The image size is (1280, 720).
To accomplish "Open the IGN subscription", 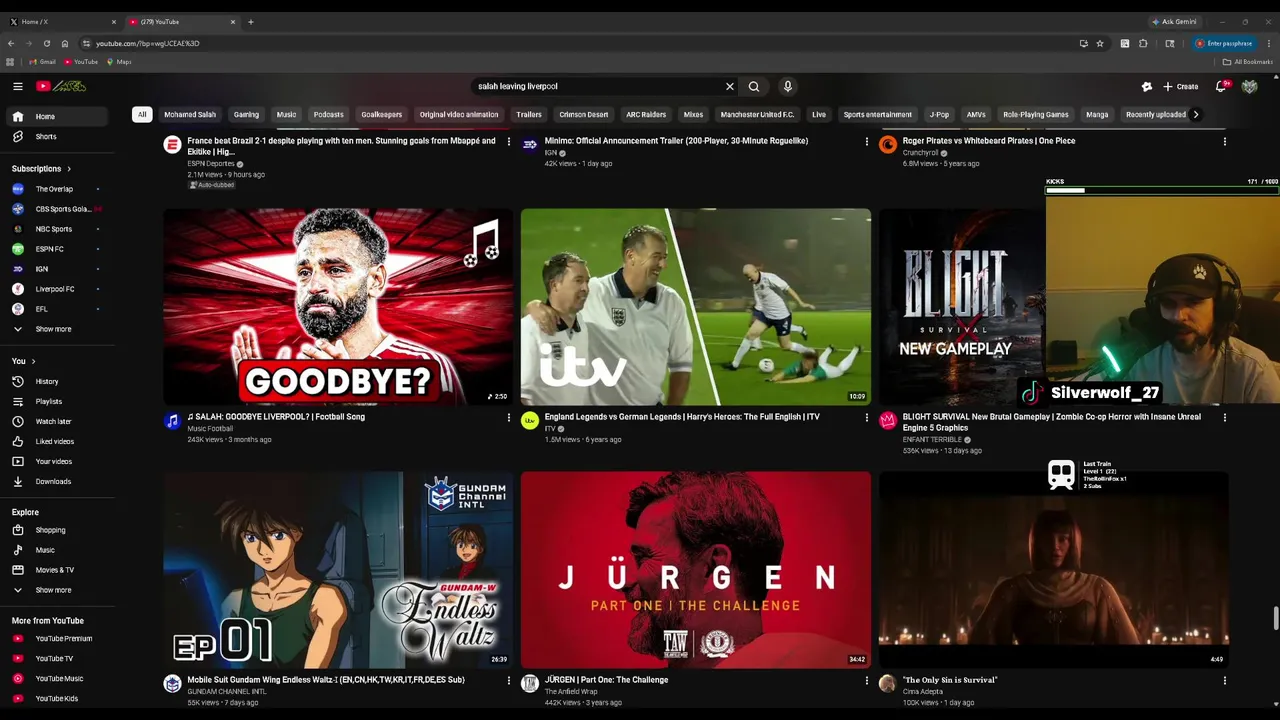I will pyautogui.click(x=58, y=269).
